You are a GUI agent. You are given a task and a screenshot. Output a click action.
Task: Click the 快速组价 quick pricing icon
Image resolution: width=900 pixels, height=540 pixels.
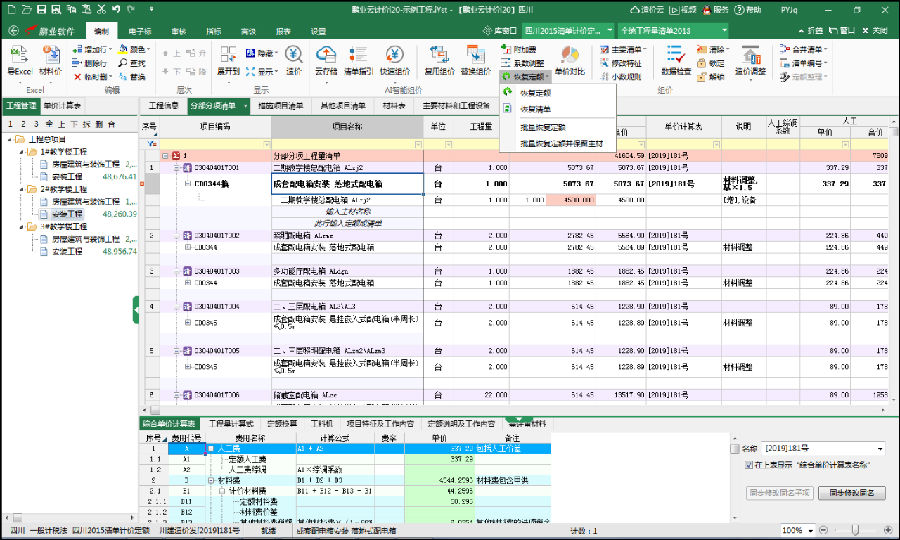coord(395,56)
